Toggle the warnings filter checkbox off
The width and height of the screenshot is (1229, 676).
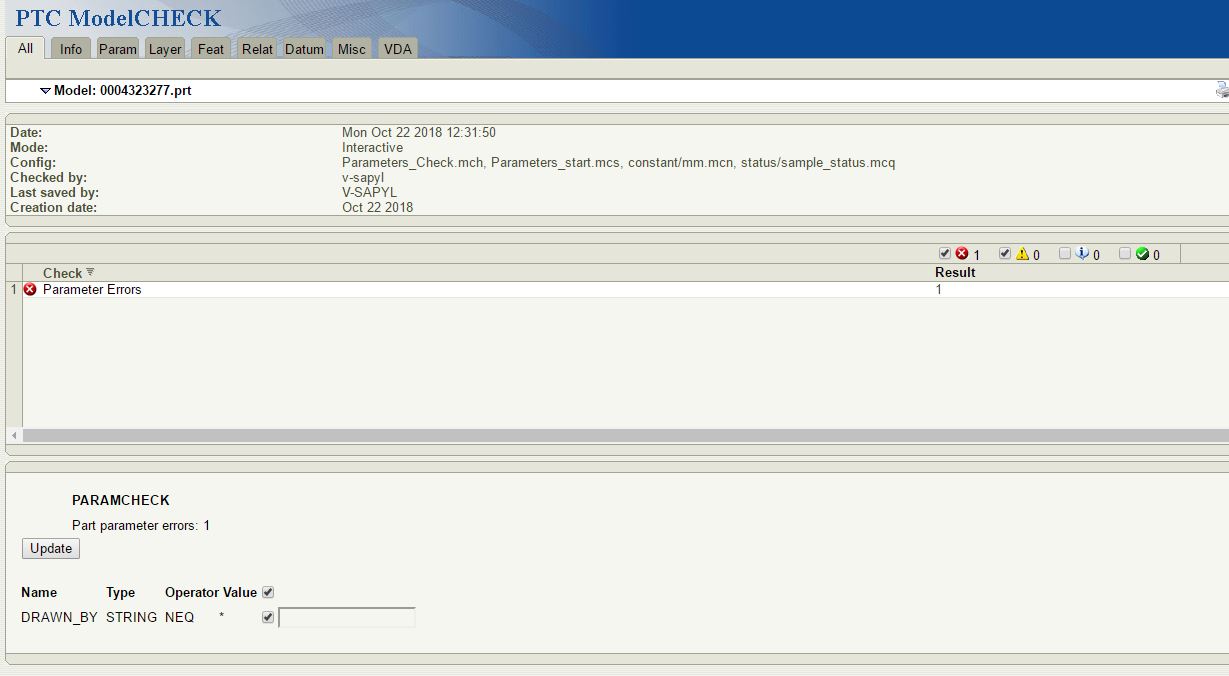[1006, 253]
